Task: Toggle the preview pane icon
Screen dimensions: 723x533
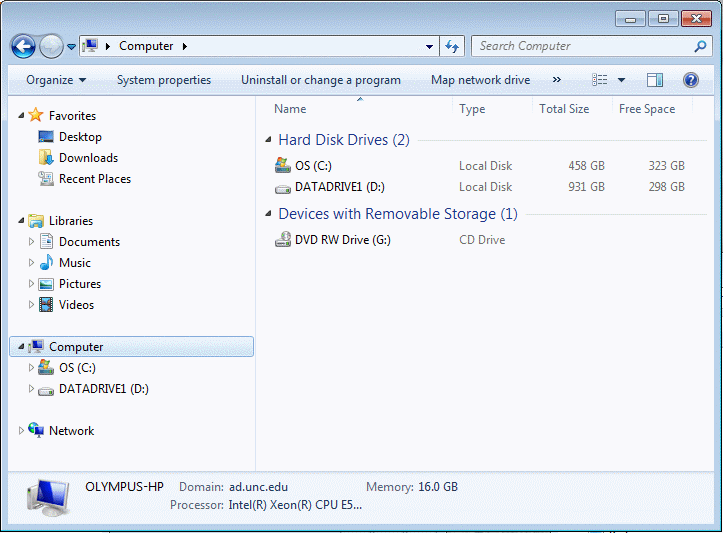Action: click(655, 80)
